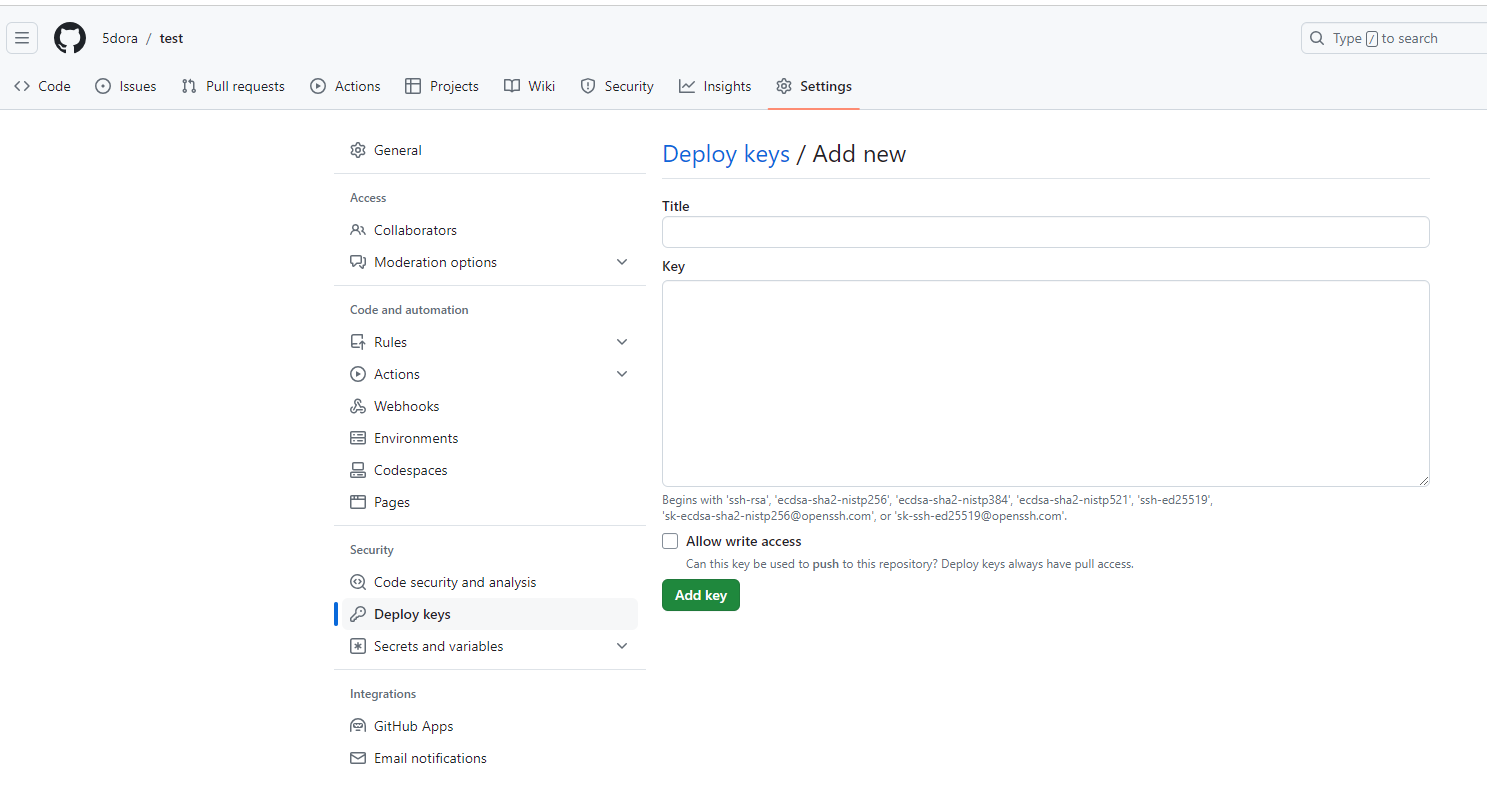
Task: Expand the Rules section chevron
Action: click(622, 342)
